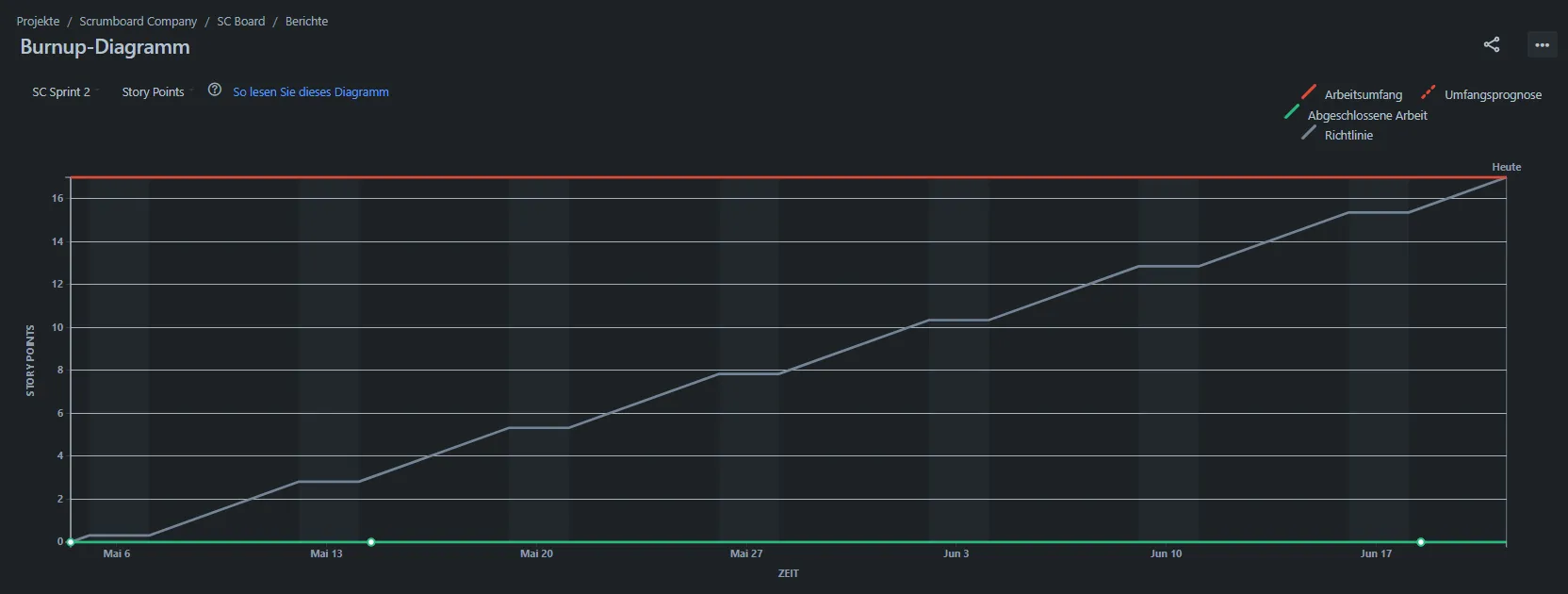The width and height of the screenshot is (1568, 594).
Task: Click the Jun 10 axis label
Action: click(1166, 553)
